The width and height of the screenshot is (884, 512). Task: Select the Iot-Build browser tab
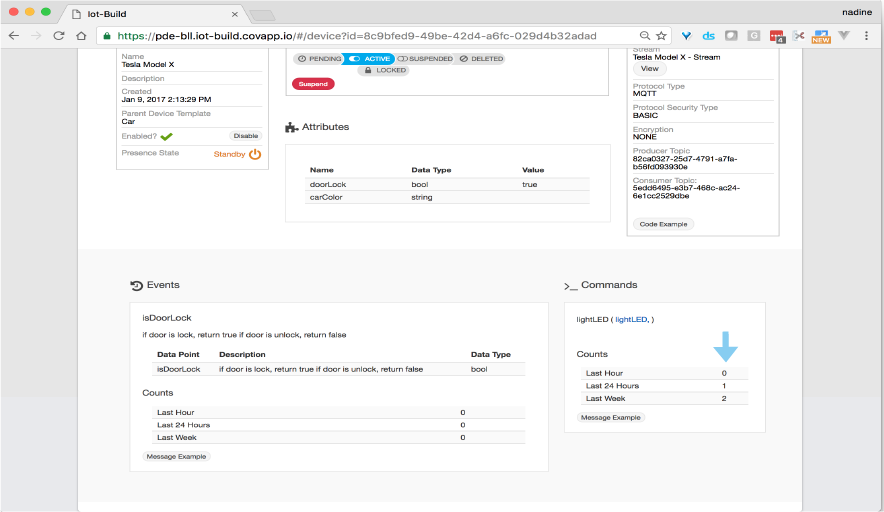click(x=150, y=13)
